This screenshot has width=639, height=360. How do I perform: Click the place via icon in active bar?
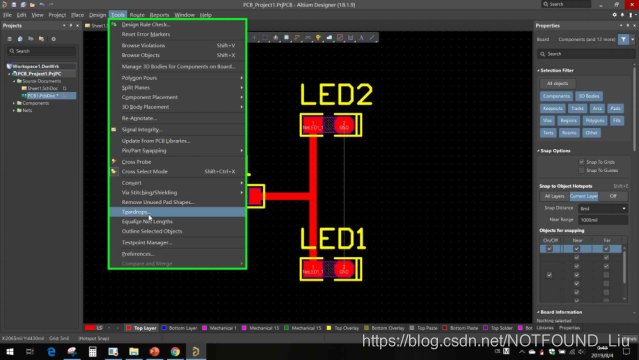pyautogui.click(x=318, y=38)
